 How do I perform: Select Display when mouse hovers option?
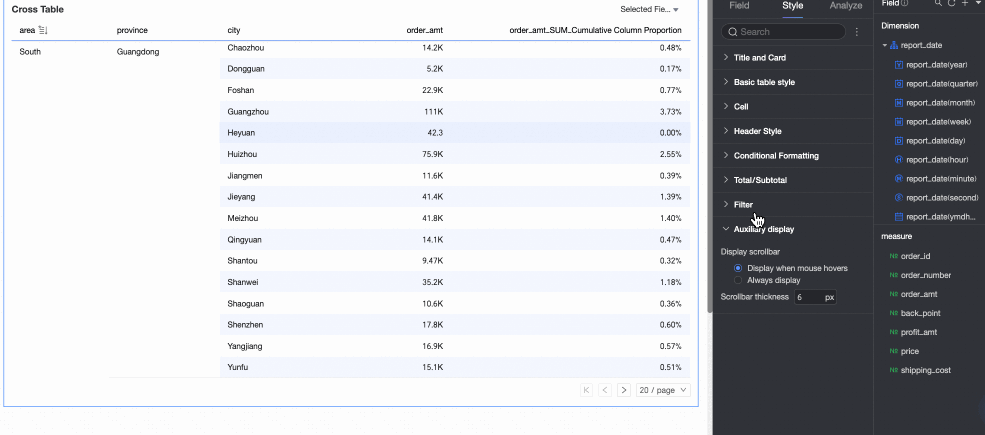738,268
